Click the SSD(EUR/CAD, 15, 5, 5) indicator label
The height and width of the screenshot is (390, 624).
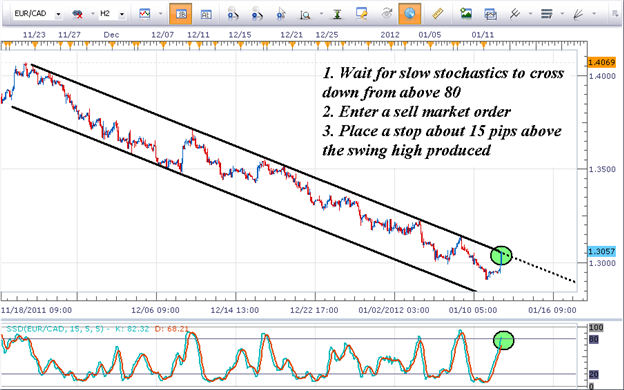click(x=55, y=329)
